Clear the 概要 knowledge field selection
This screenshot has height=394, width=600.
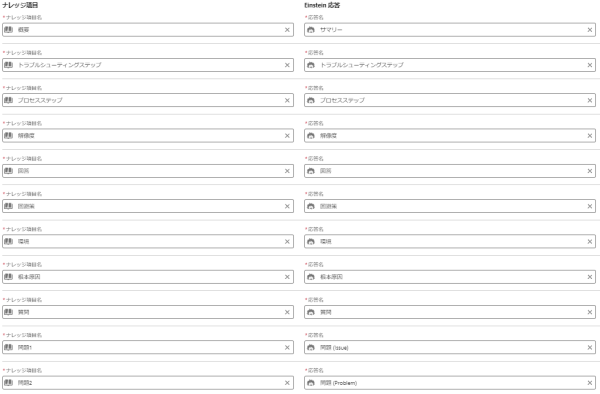(x=287, y=30)
